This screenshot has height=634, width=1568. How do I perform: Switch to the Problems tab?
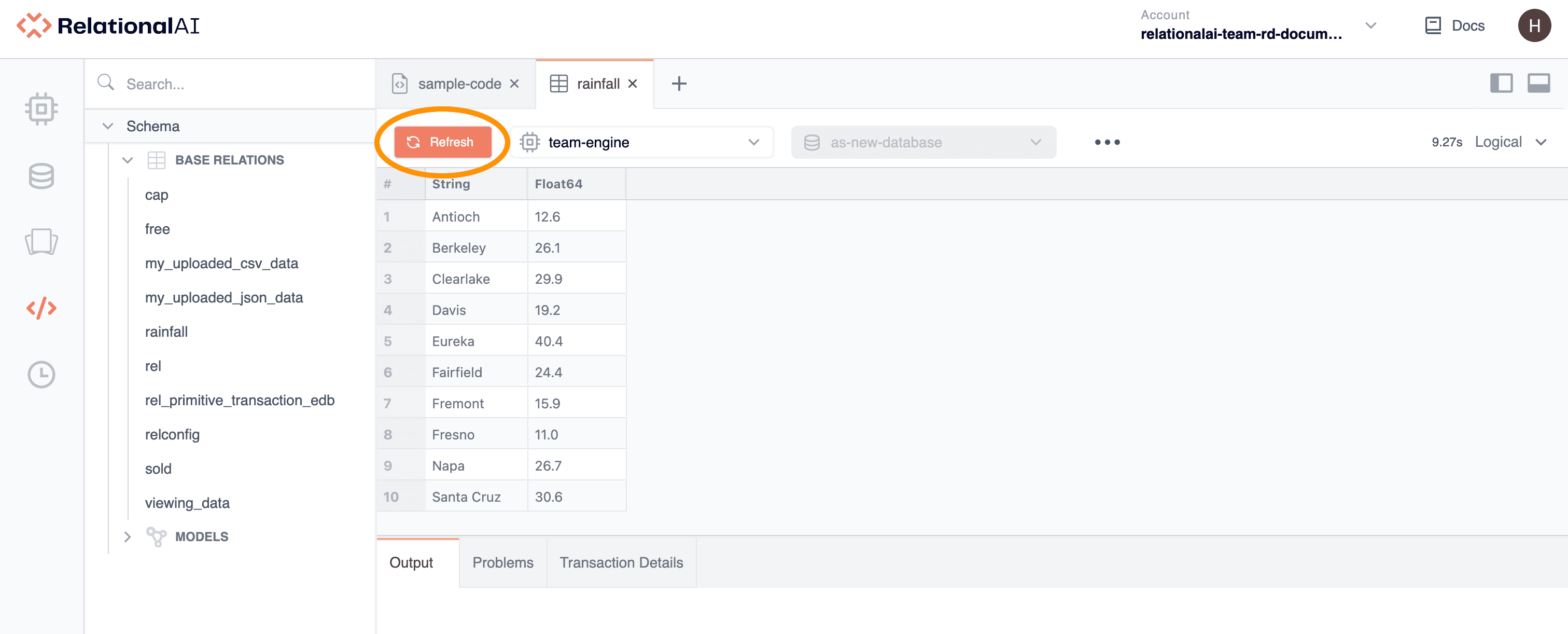[502, 563]
